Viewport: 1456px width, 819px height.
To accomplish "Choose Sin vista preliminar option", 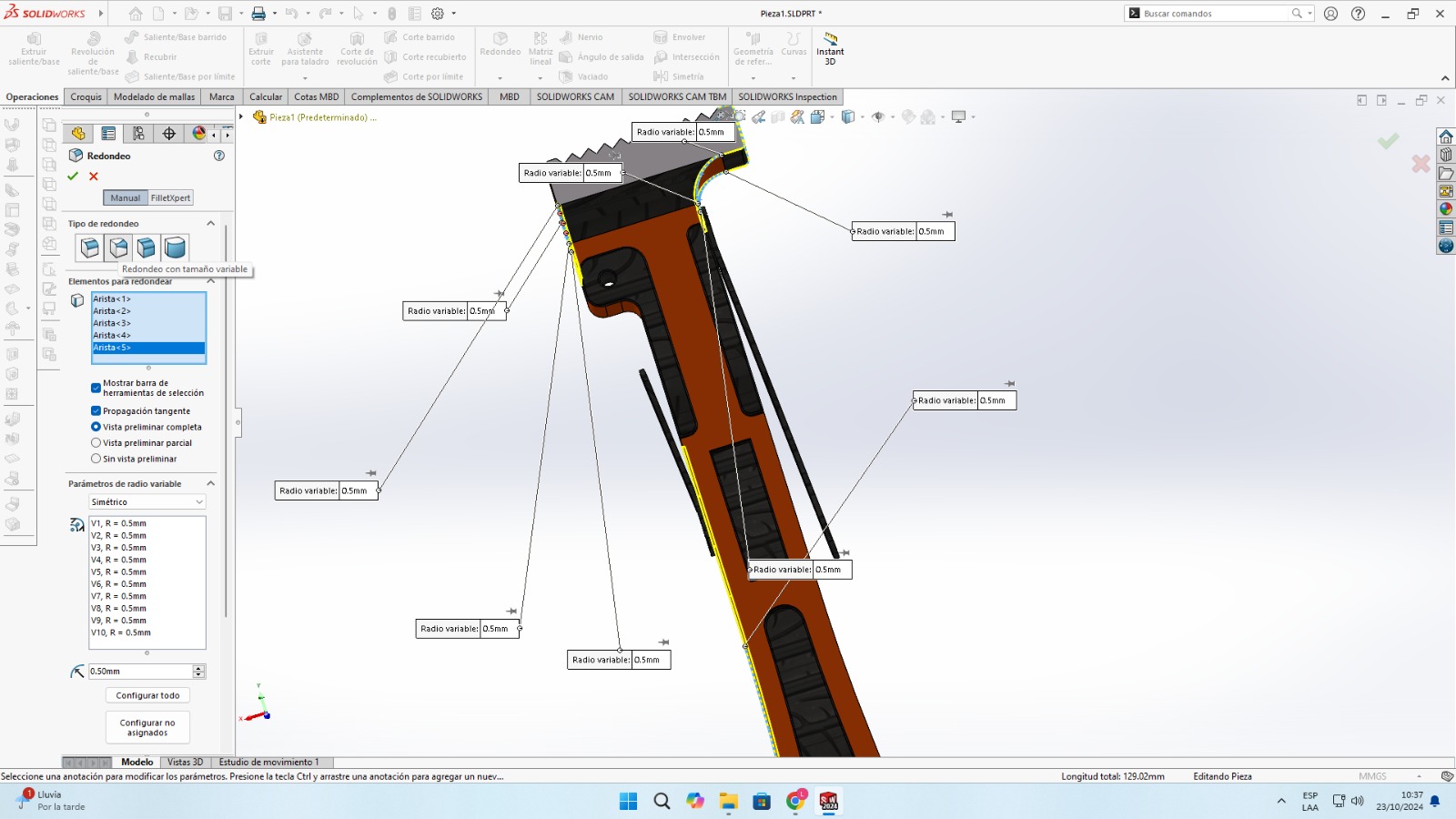I will (96, 459).
